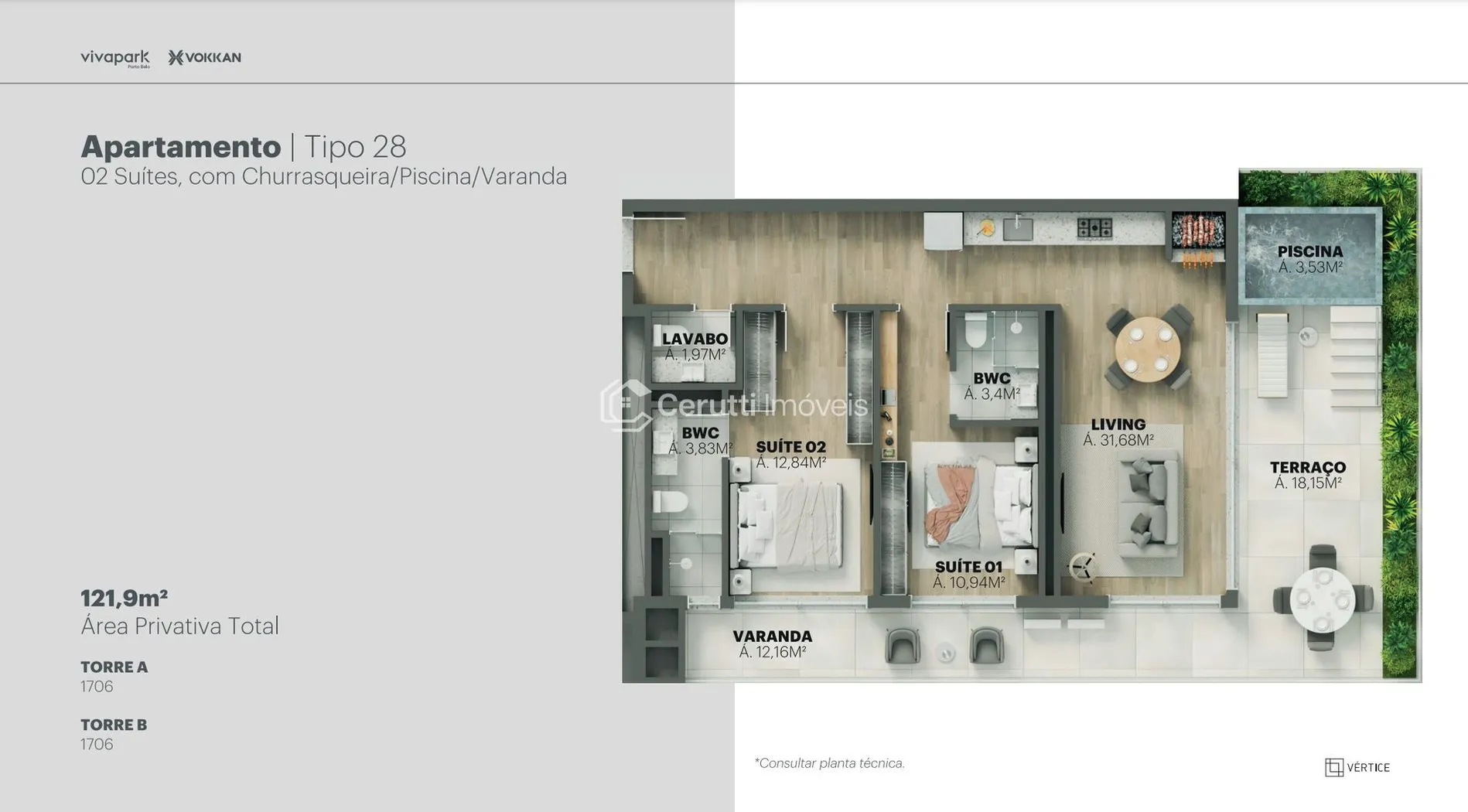Select the Terraço 18,15M² label
Screen dimensions: 1468x812
[x=1307, y=475]
